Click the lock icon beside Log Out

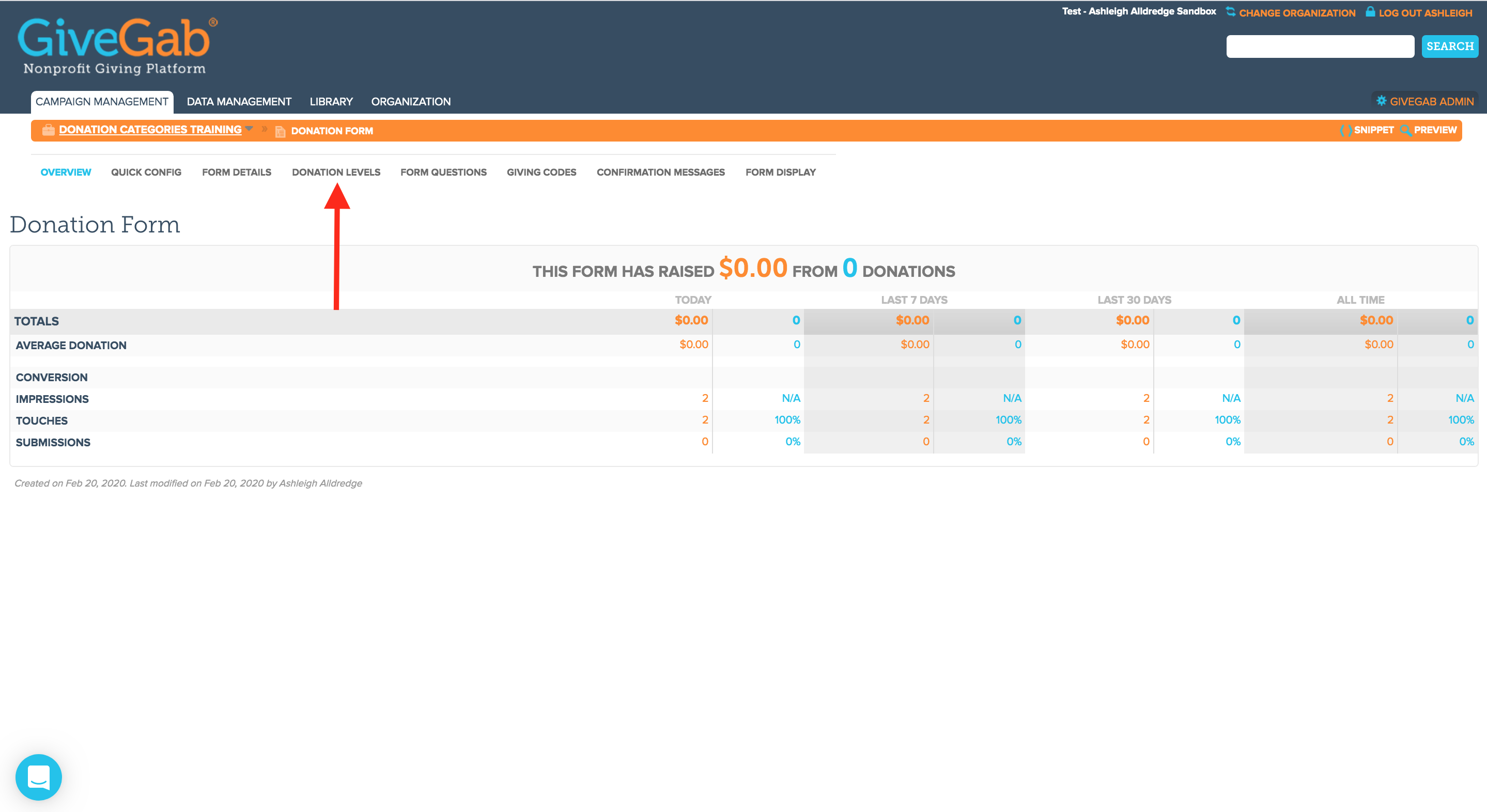click(x=1370, y=11)
